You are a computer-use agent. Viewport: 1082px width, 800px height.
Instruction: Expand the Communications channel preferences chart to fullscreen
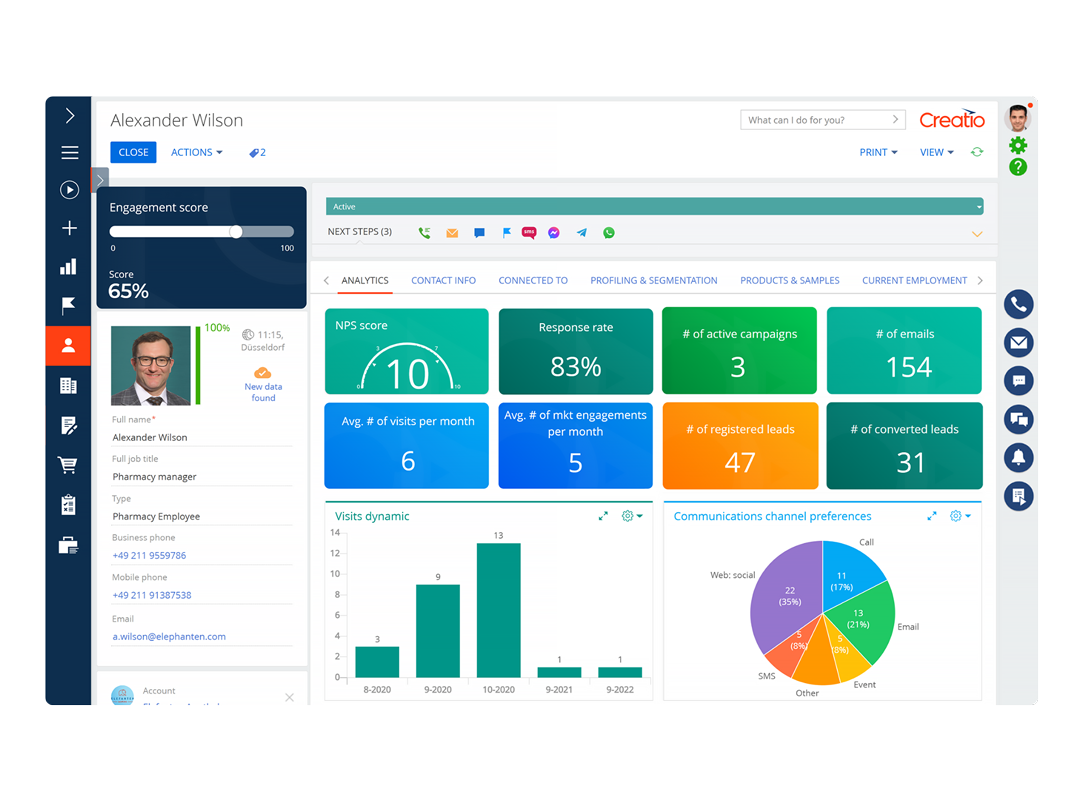(x=931, y=516)
